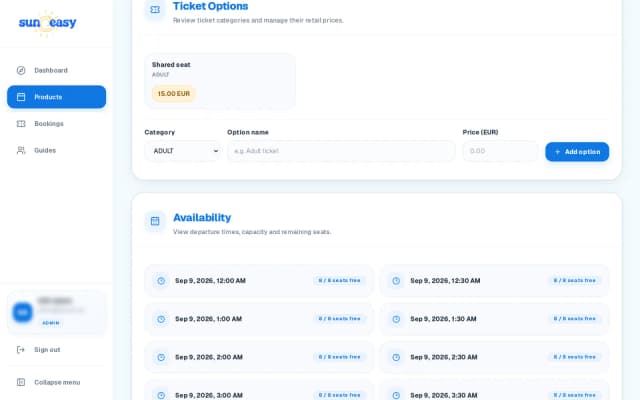Sign out of the account

(56, 350)
